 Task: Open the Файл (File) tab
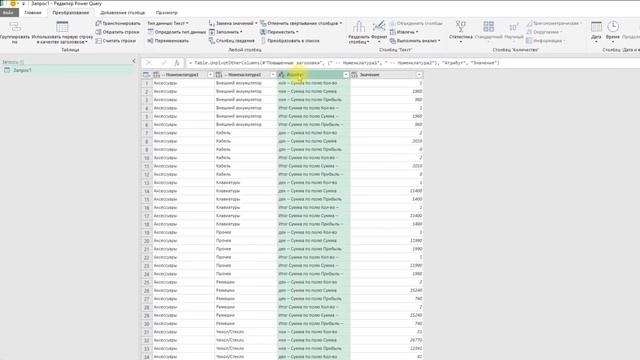click(x=8, y=13)
